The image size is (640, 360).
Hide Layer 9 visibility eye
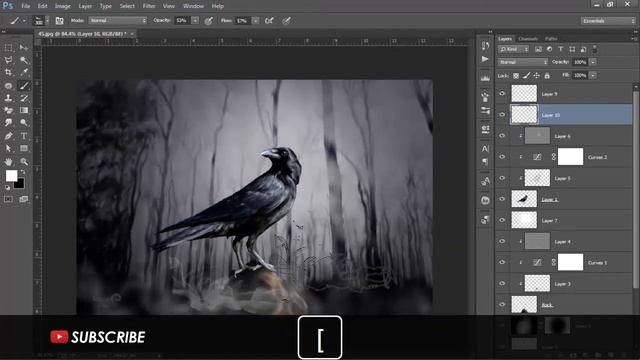pos(502,93)
